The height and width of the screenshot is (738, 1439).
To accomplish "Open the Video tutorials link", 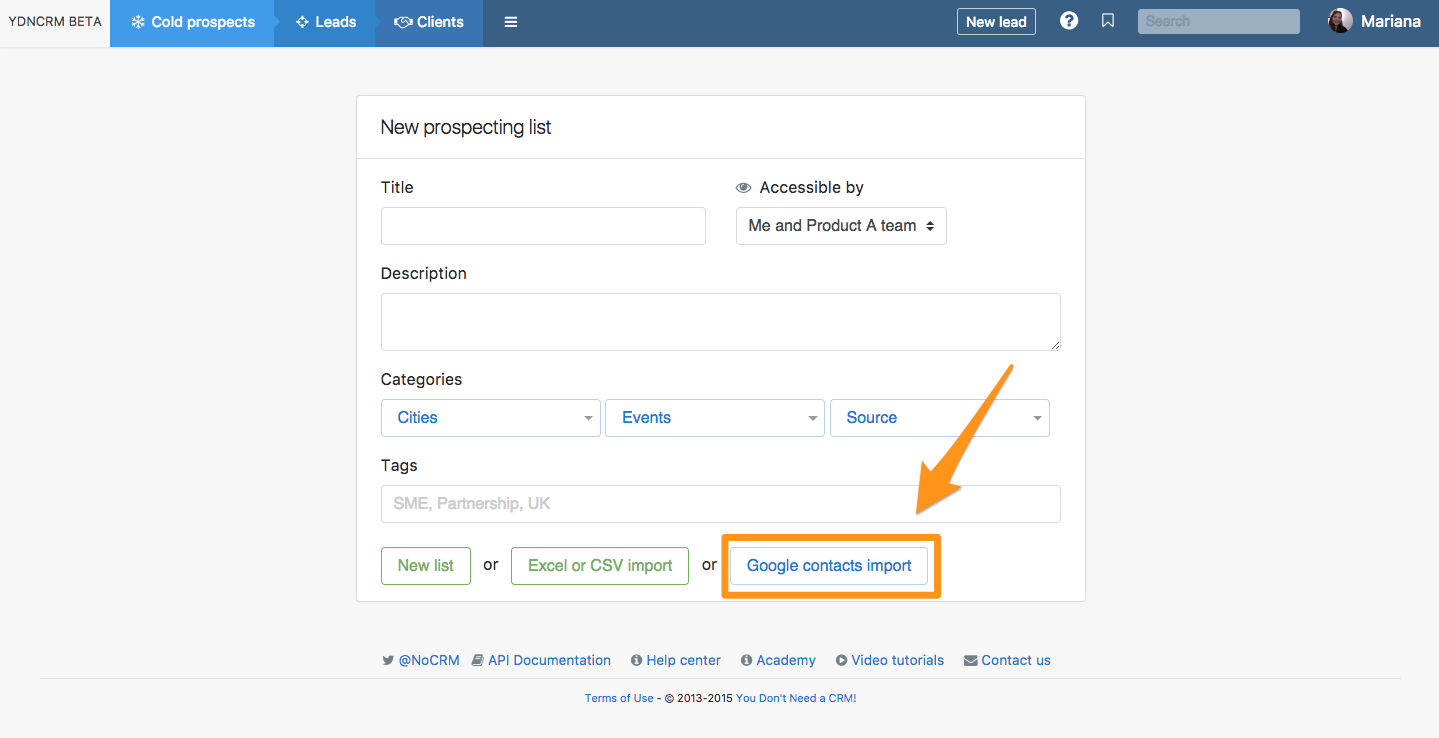I will click(890, 660).
